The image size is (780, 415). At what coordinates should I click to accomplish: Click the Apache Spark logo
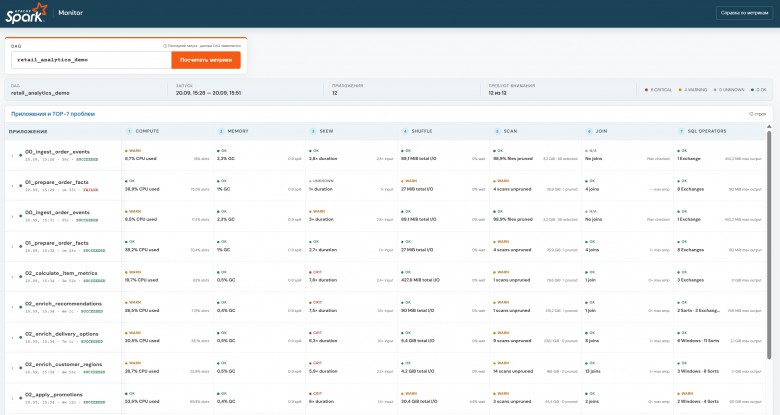[x=26, y=13]
